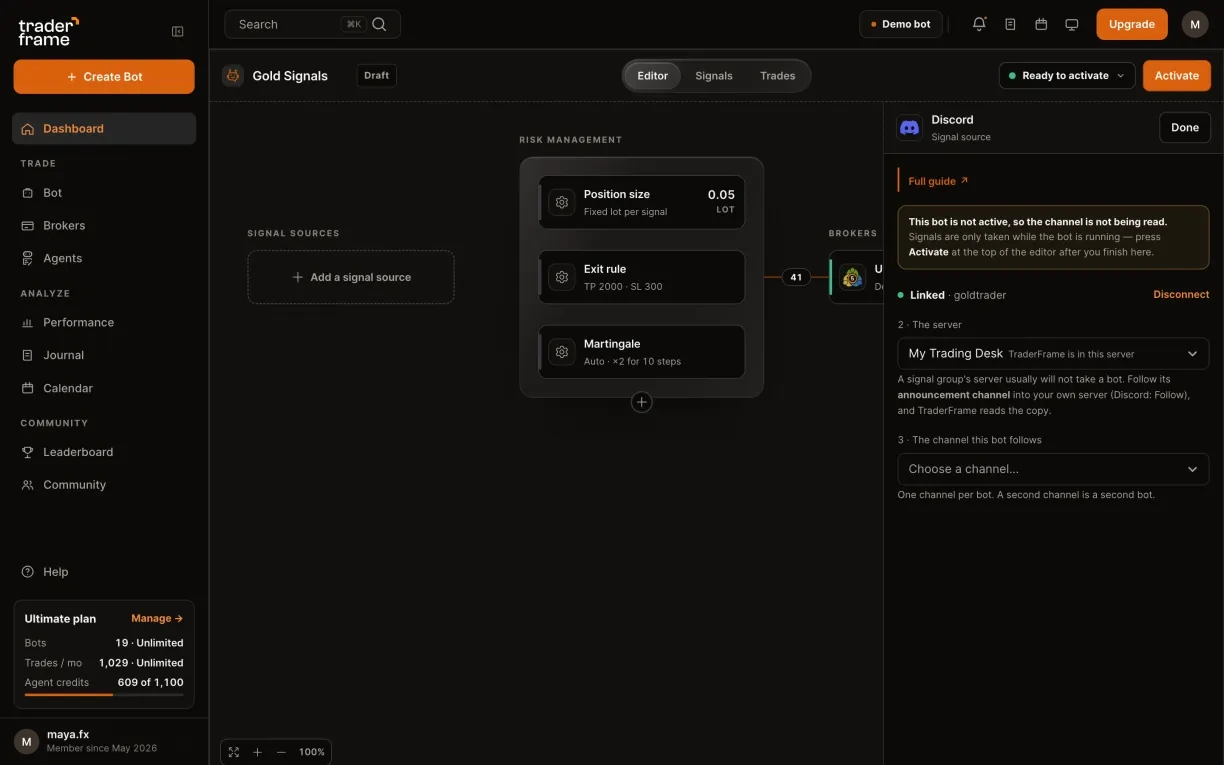This screenshot has height=765, width=1224.
Task: Open Martingale gear settings
Action: pyautogui.click(x=562, y=352)
